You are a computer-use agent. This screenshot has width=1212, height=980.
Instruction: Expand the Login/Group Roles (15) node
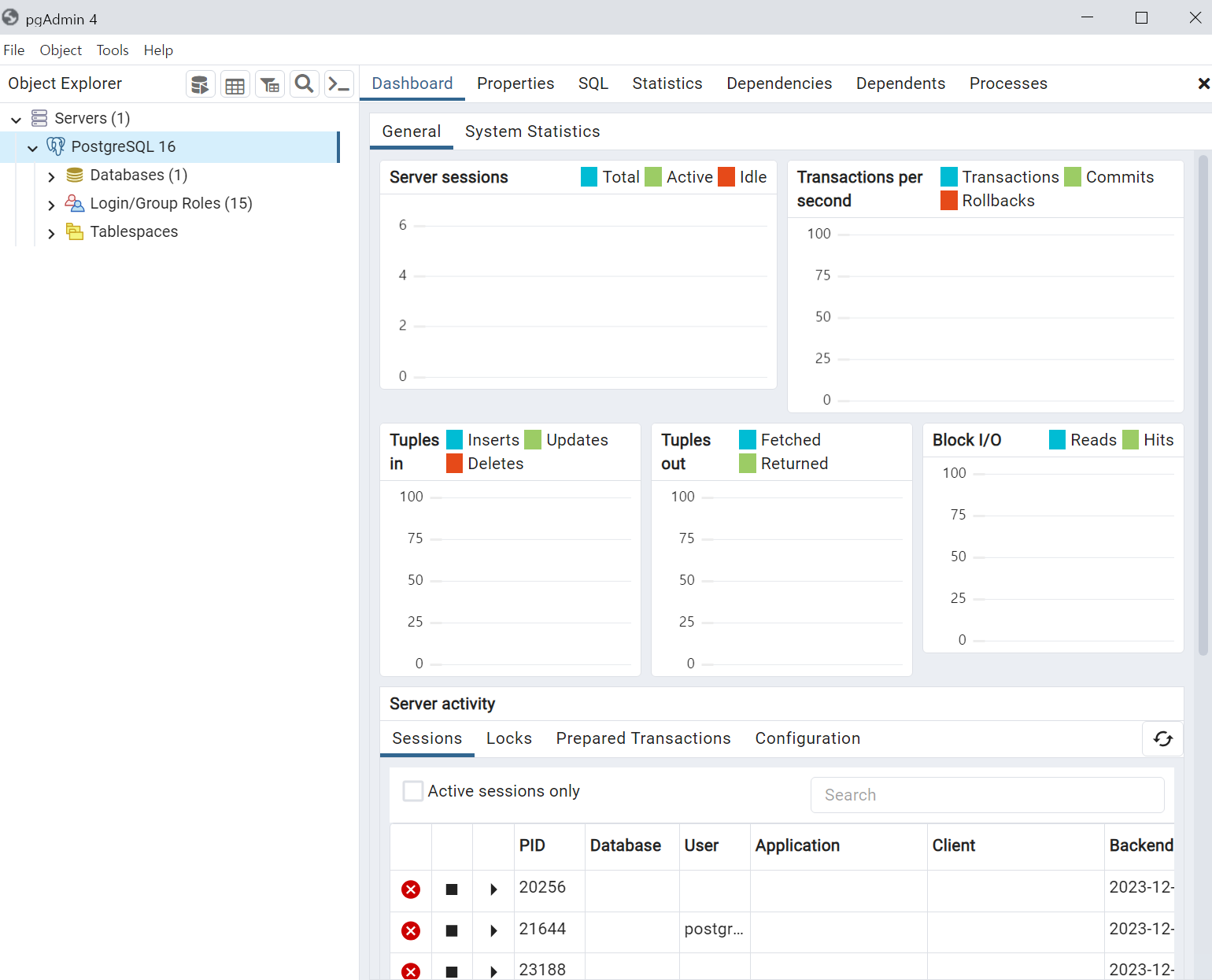click(51, 205)
